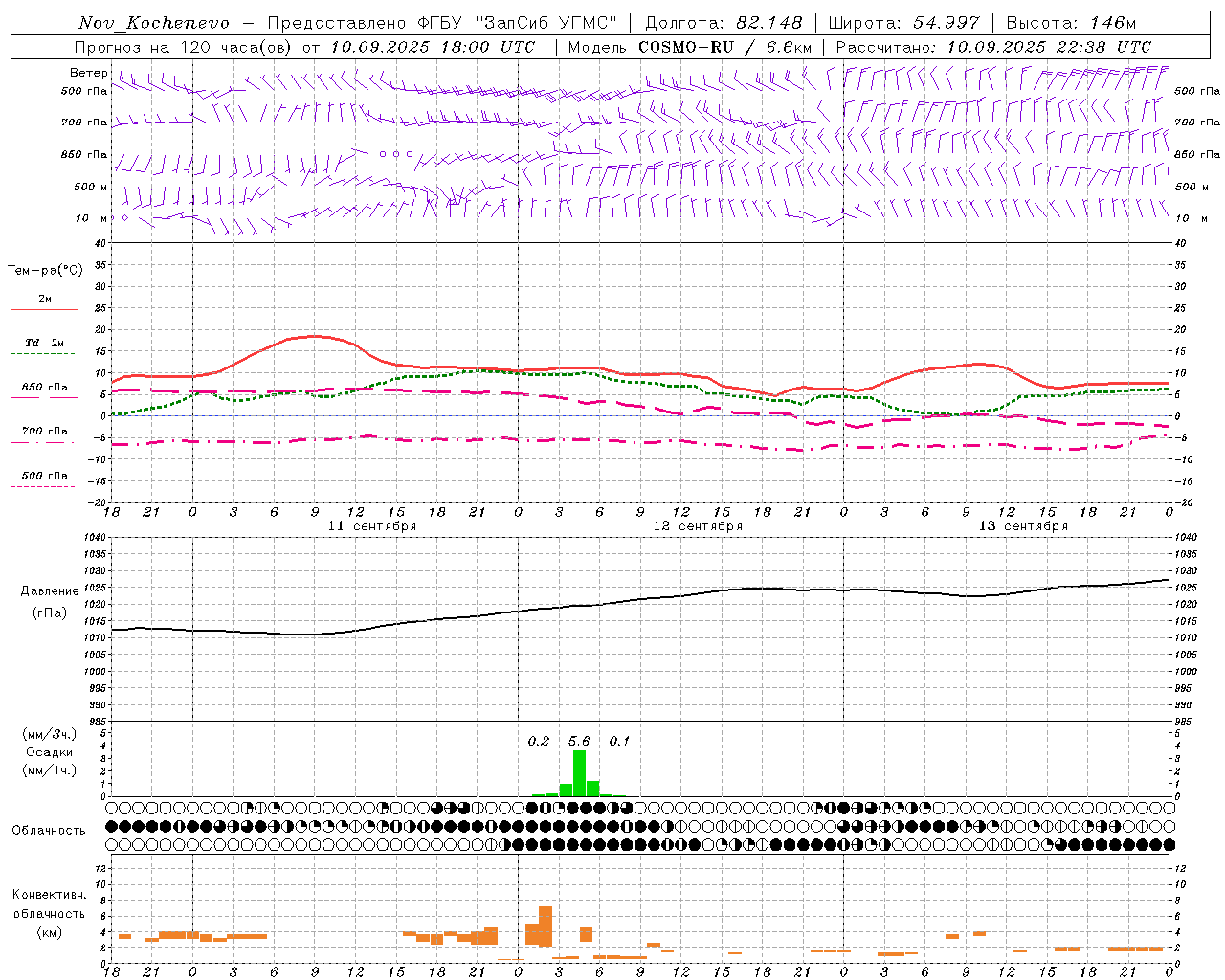
Task: Click the tallest orange convective cloud bar
Action: (x=546, y=926)
